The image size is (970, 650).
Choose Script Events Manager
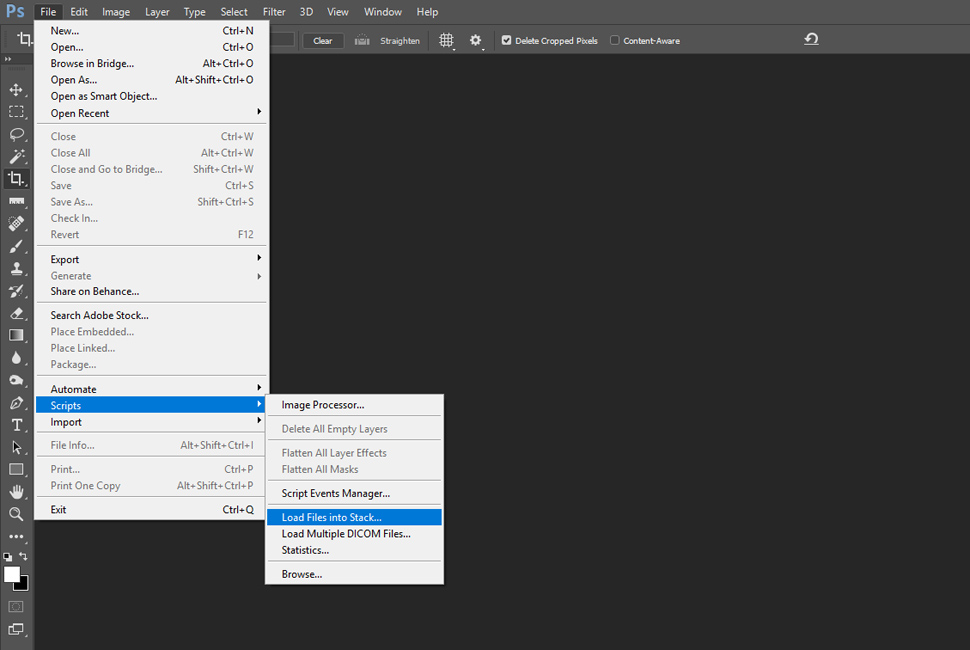(x=354, y=494)
